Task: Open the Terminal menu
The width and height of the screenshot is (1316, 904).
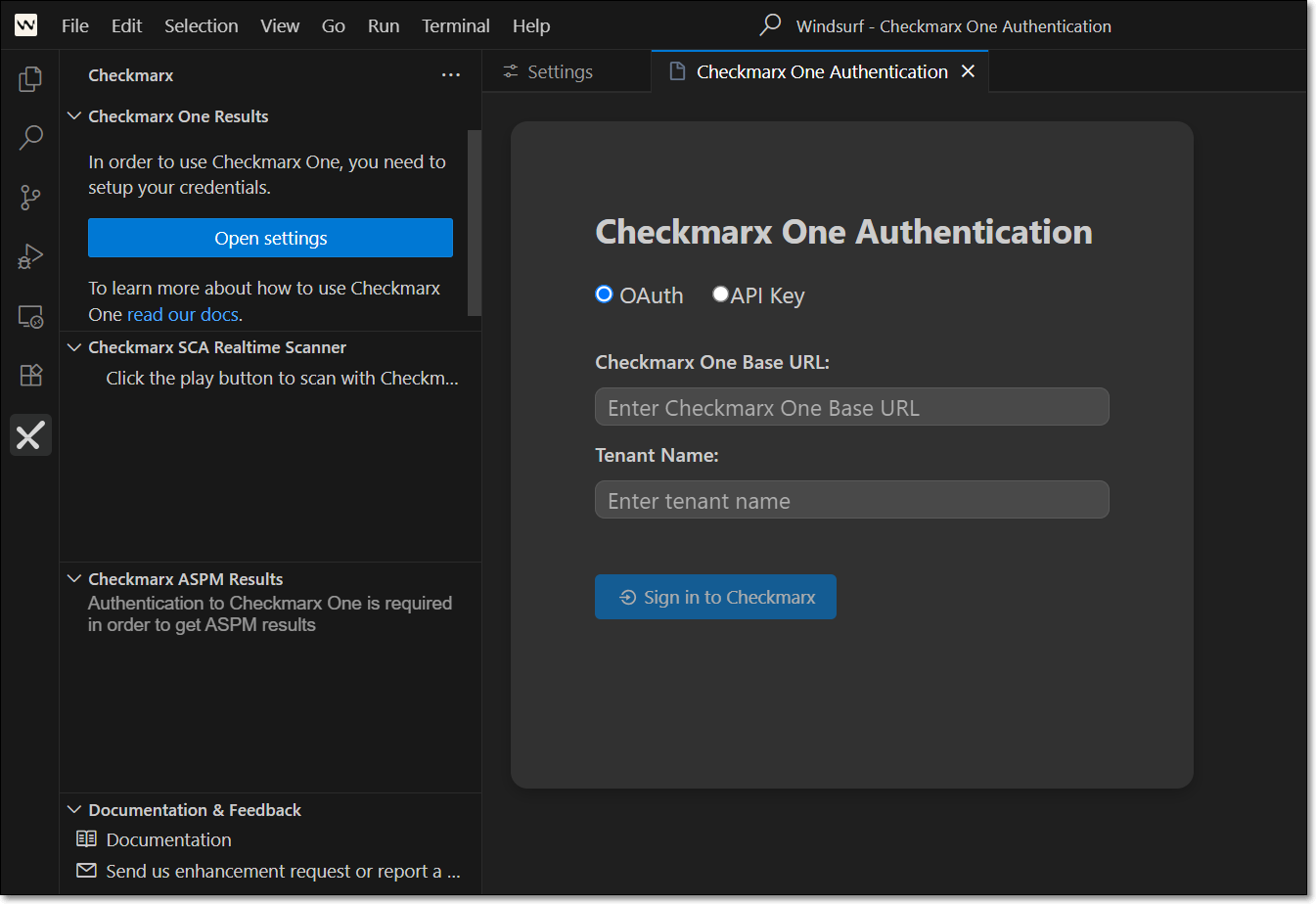Action: pyautogui.click(x=456, y=25)
